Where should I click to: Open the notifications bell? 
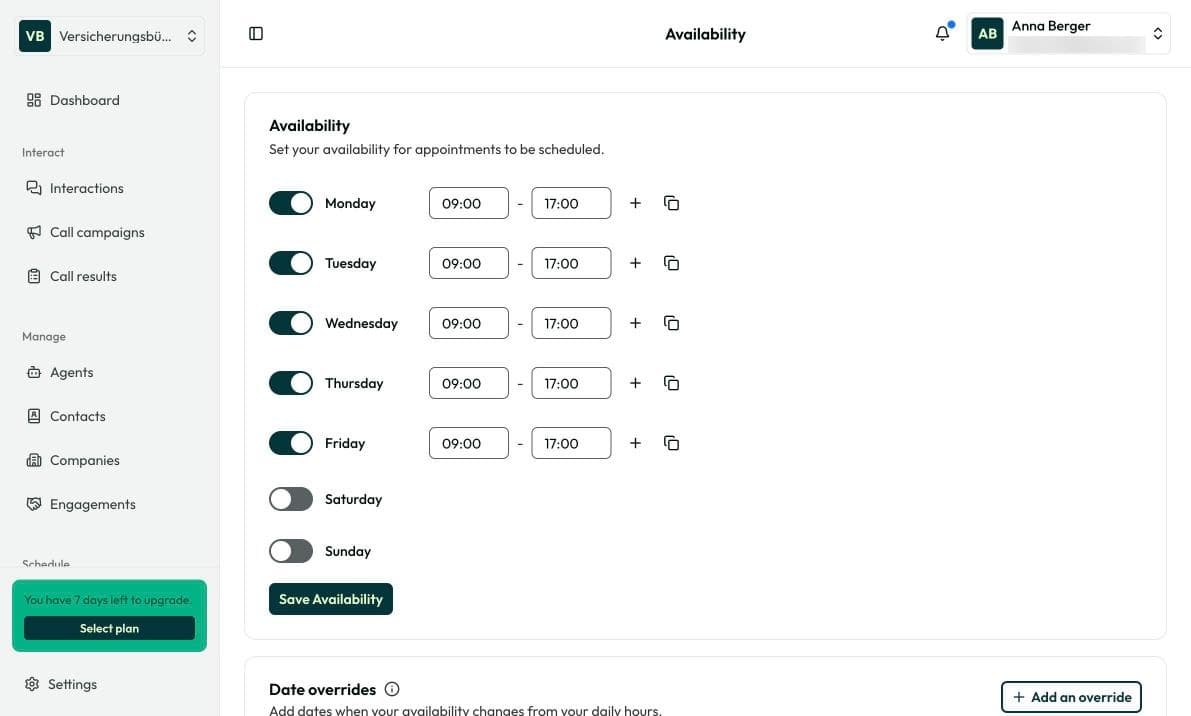(x=943, y=33)
